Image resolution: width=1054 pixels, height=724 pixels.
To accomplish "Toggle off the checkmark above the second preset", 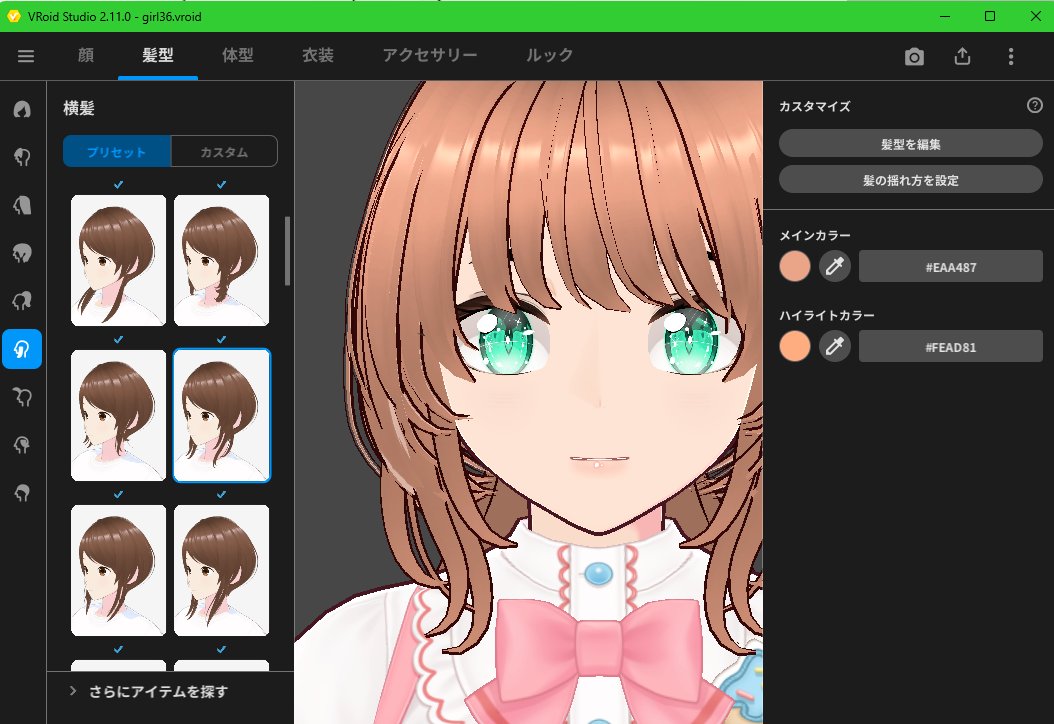I will pos(221,184).
